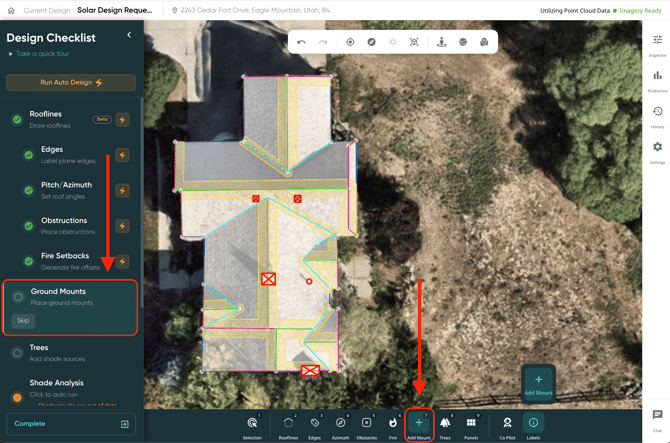Skip the Ground Mounts step

click(23, 321)
